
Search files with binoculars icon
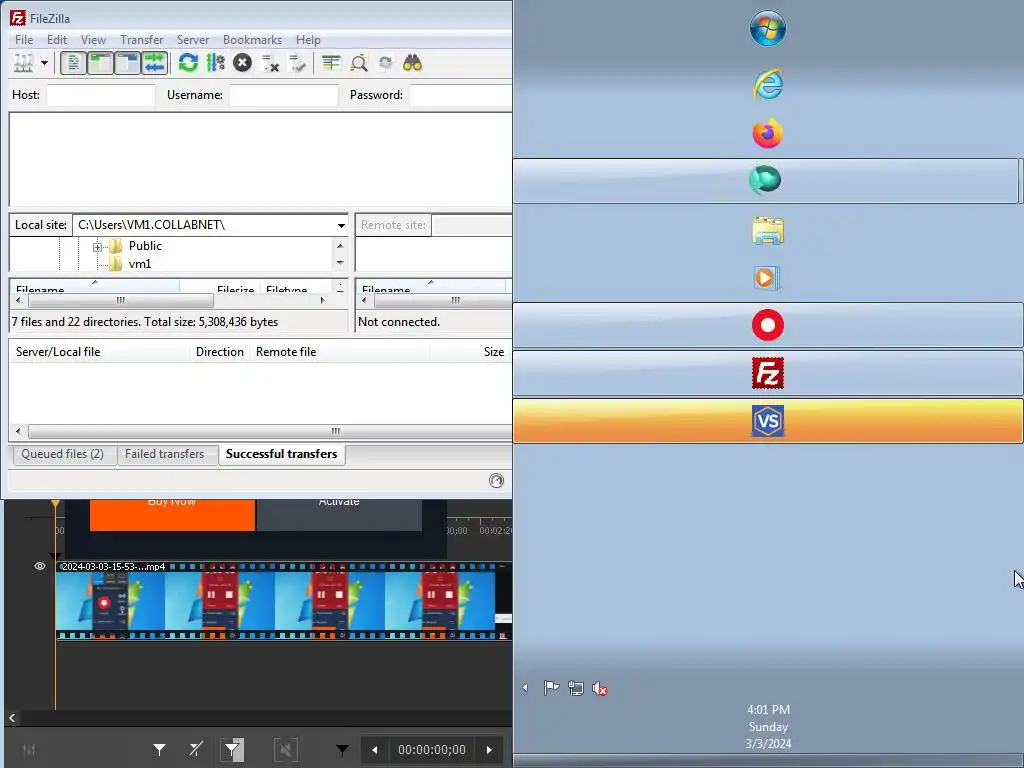click(412, 63)
